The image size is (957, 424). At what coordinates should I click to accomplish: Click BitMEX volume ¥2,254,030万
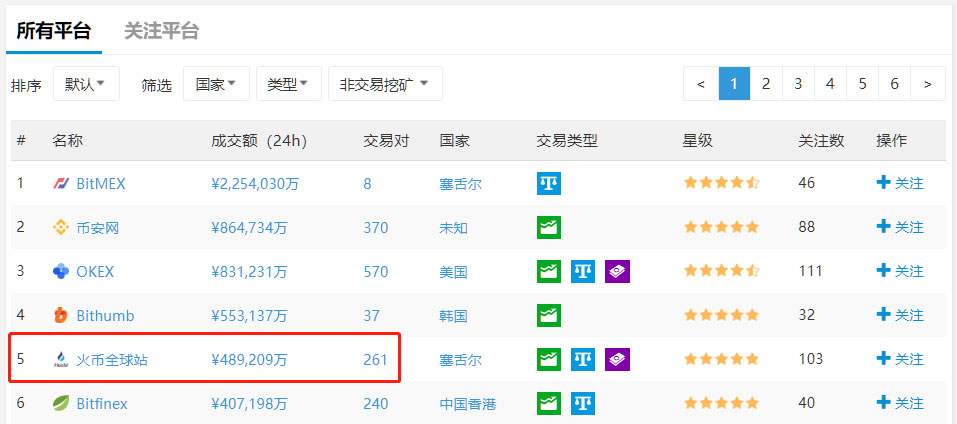255,184
